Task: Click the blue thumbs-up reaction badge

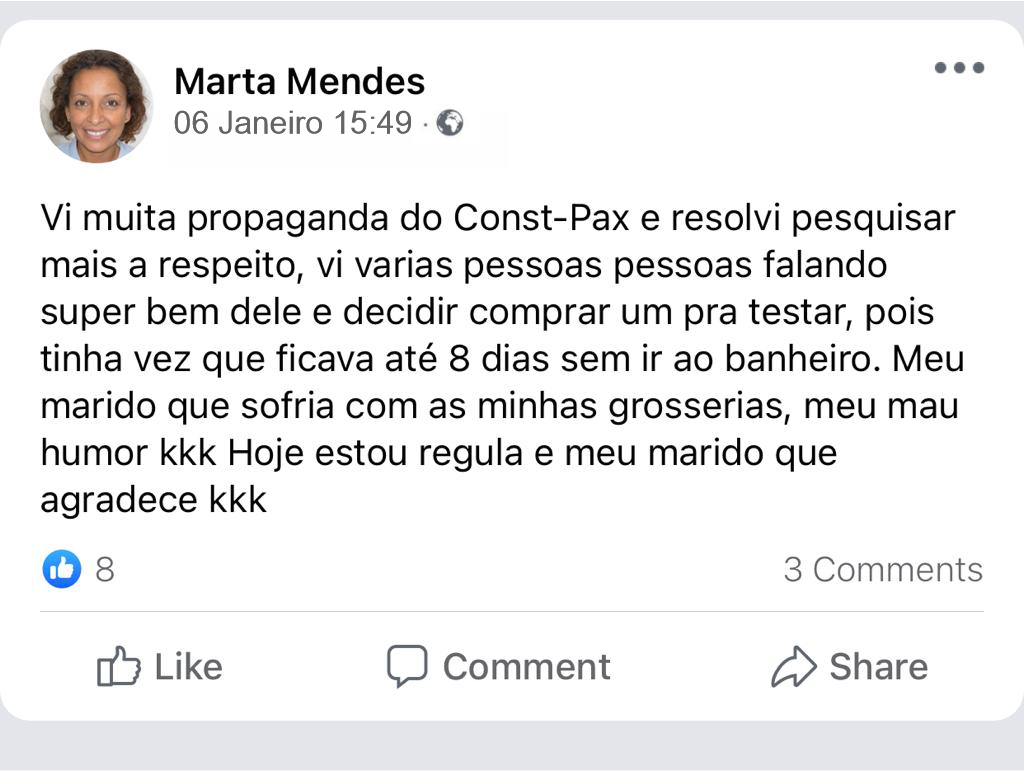Action: pos(61,569)
